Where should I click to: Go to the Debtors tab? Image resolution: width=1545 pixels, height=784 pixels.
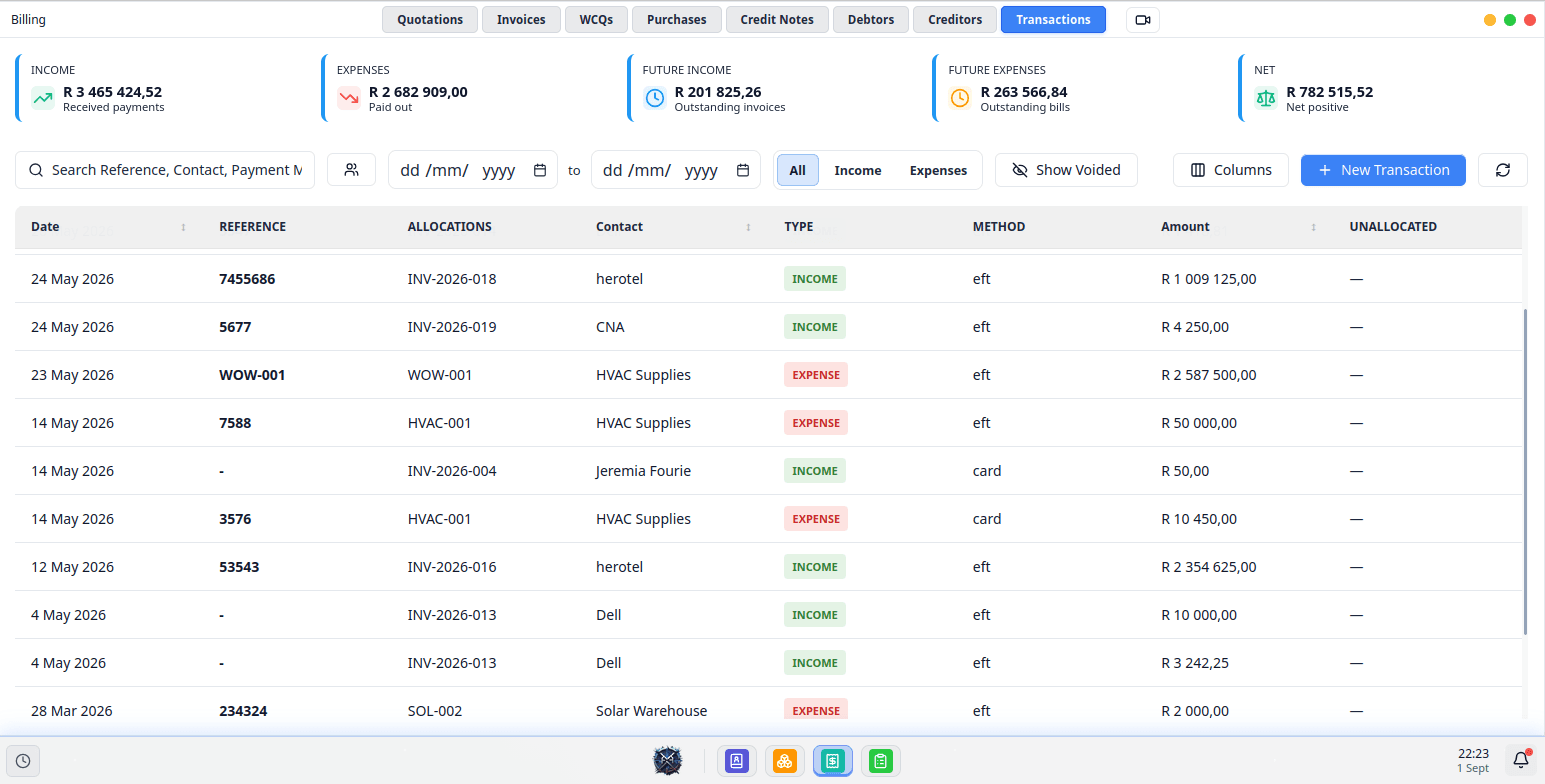tap(871, 20)
